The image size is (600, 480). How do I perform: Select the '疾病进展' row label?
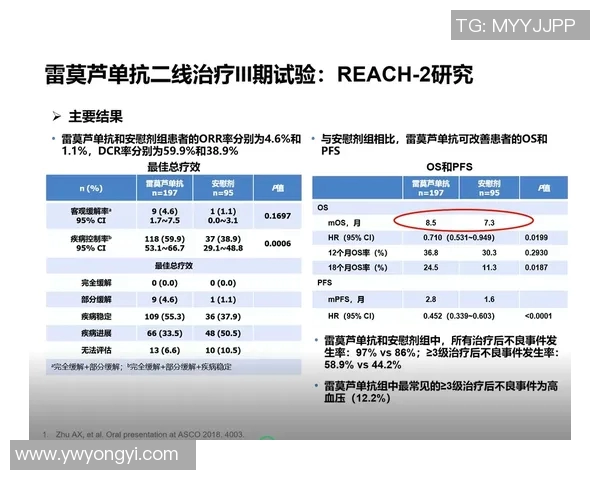(96, 333)
